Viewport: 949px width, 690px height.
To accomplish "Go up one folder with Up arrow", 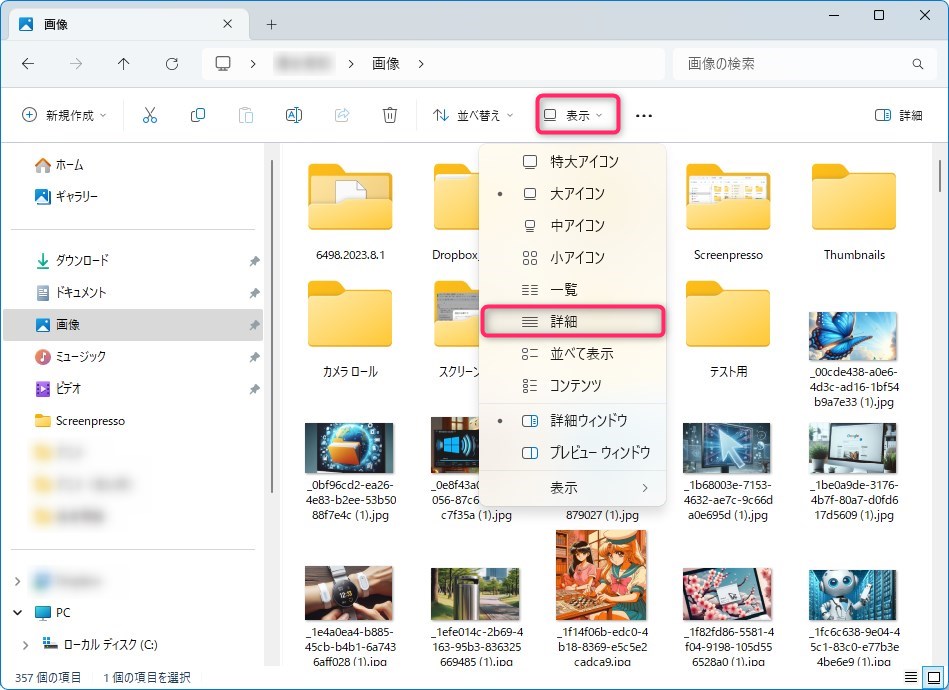I will tap(124, 64).
